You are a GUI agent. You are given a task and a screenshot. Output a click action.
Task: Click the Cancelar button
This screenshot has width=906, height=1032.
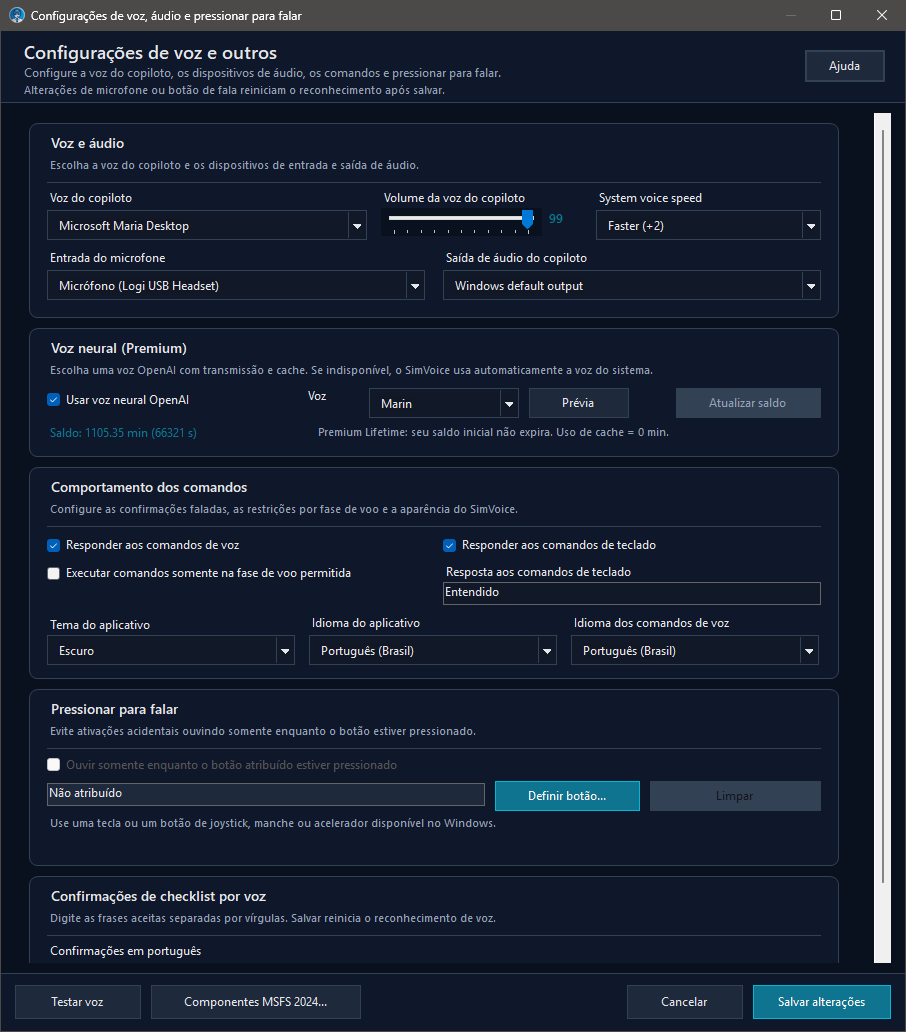click(x=684, y=1002)
